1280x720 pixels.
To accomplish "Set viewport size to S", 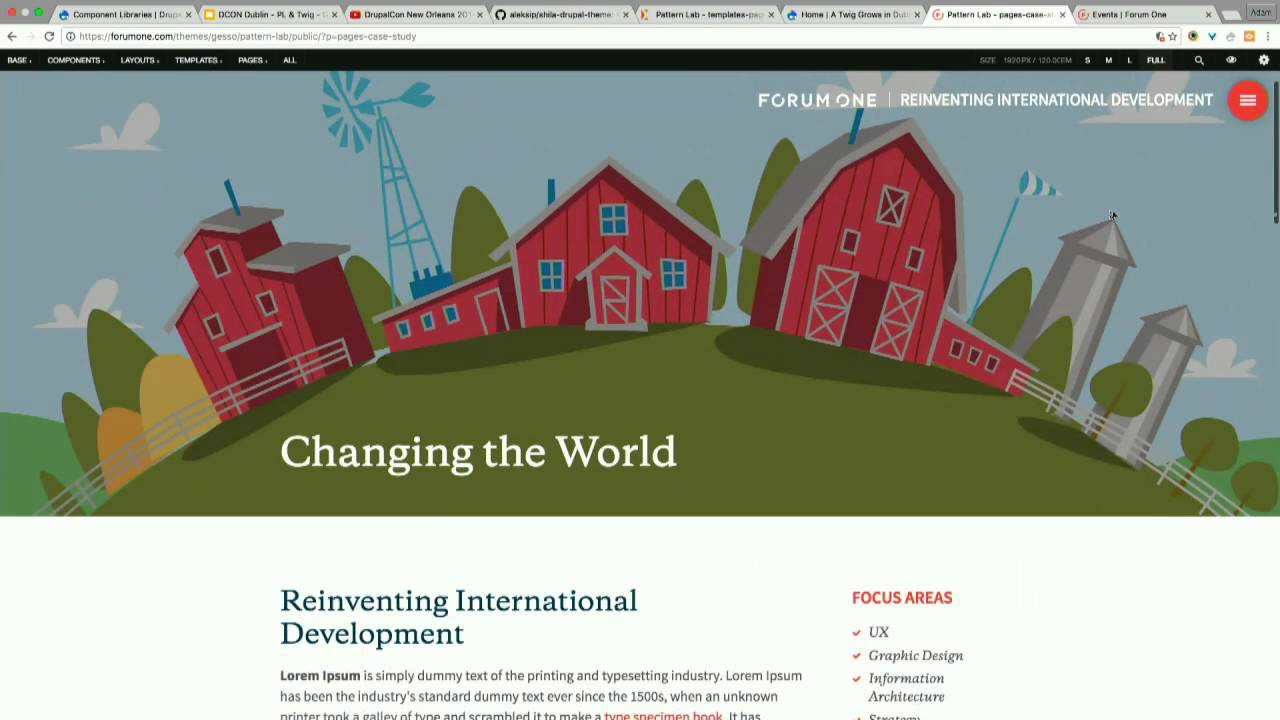I will click(x=1087, y=60).
